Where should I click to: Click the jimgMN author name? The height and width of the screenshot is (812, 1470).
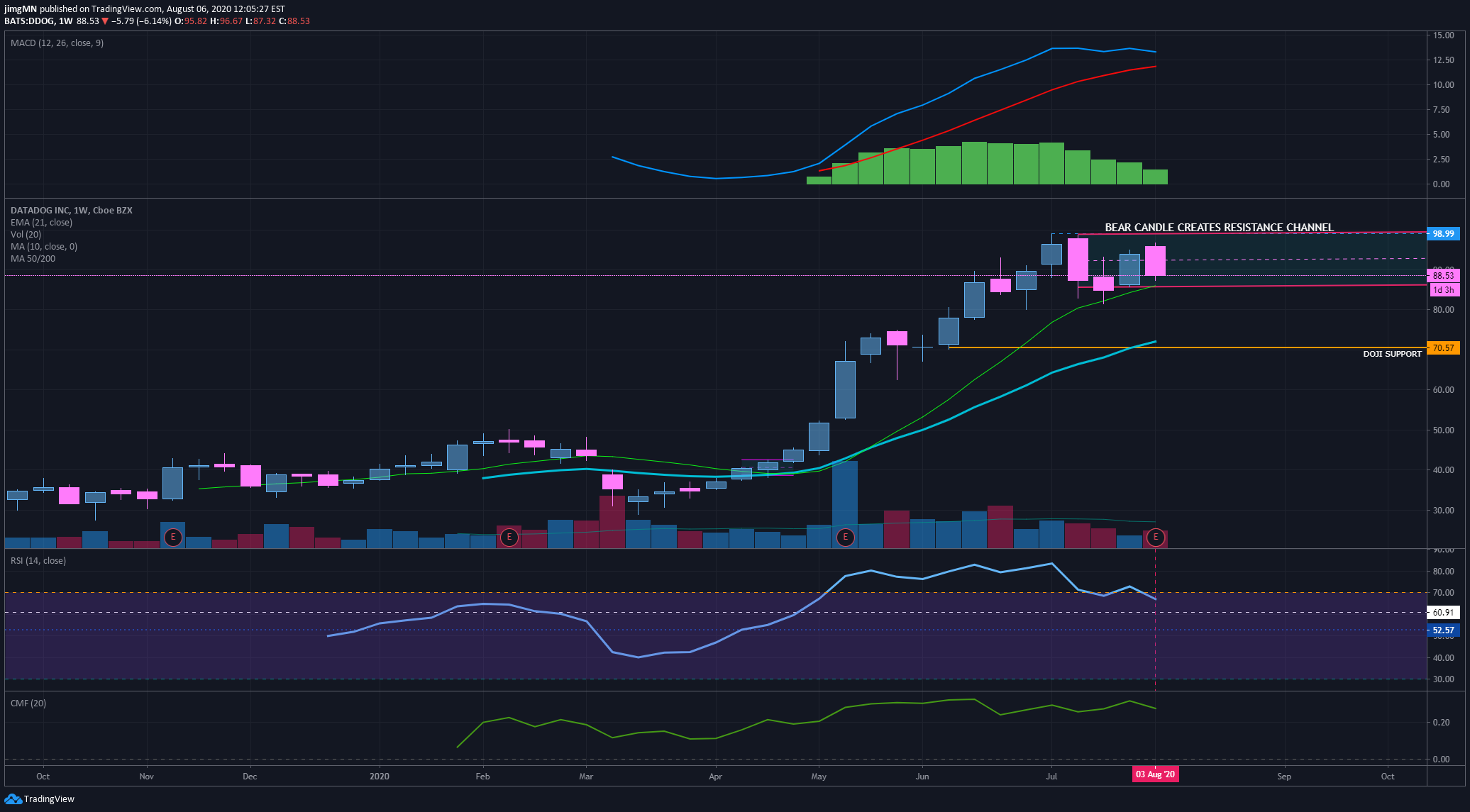click(20, 9)
